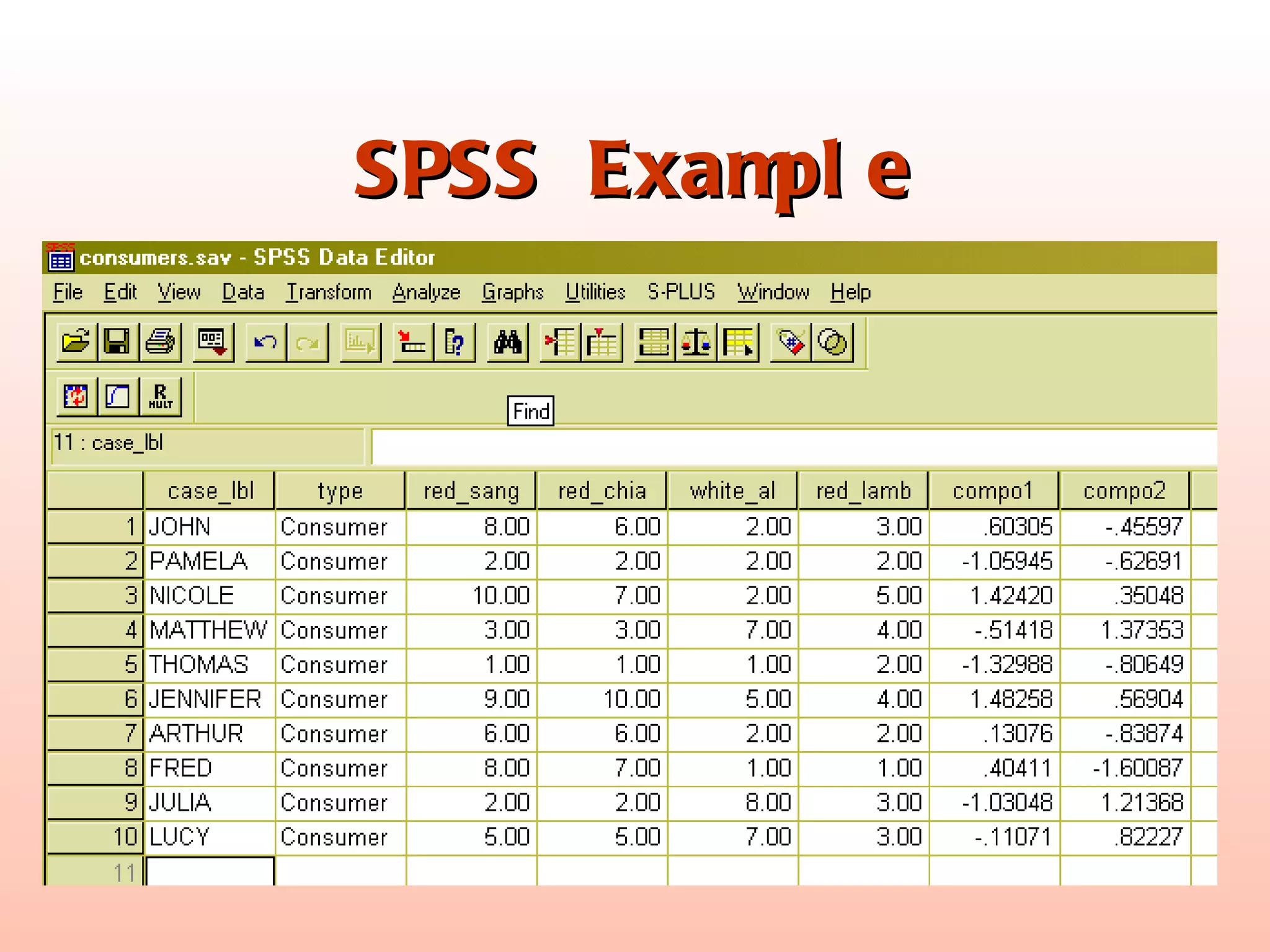Open the Window menu
This screenshot has width=1270, height=952.
[x=773, y=292]
